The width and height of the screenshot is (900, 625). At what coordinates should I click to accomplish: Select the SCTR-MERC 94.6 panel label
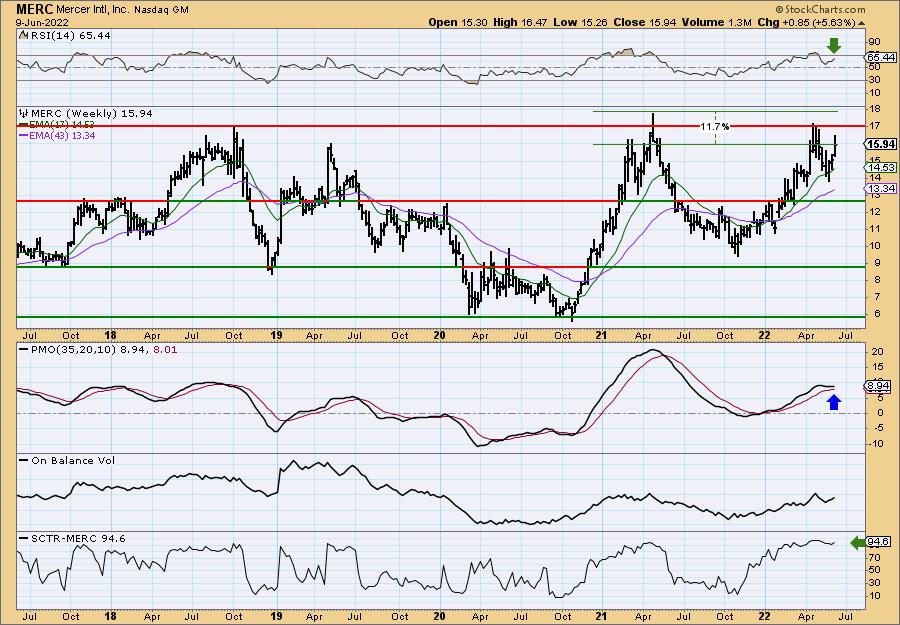point(76,538)
